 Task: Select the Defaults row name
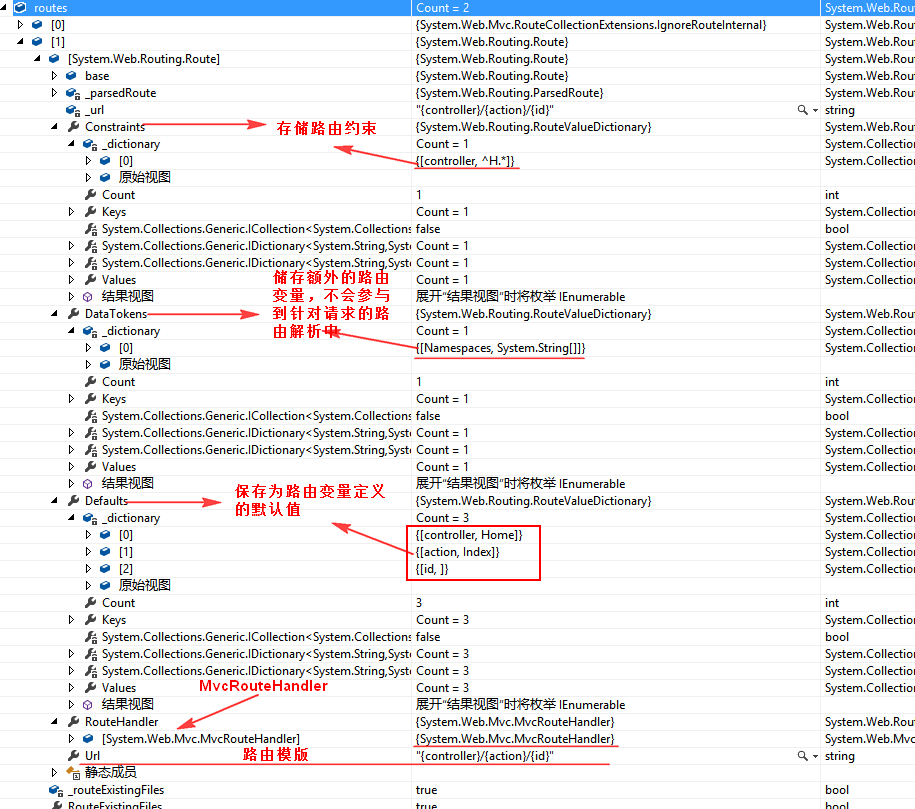106,500
